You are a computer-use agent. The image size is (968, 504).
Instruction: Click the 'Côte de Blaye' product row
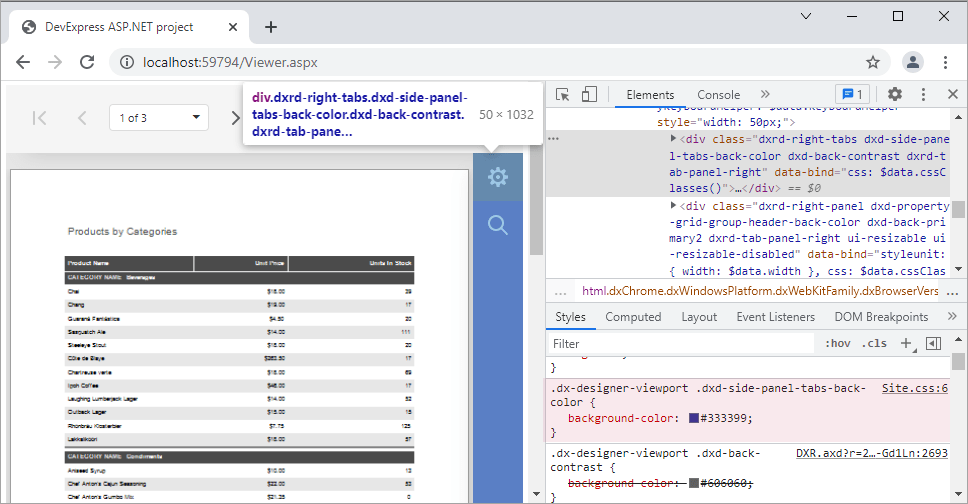pos(239,358)
